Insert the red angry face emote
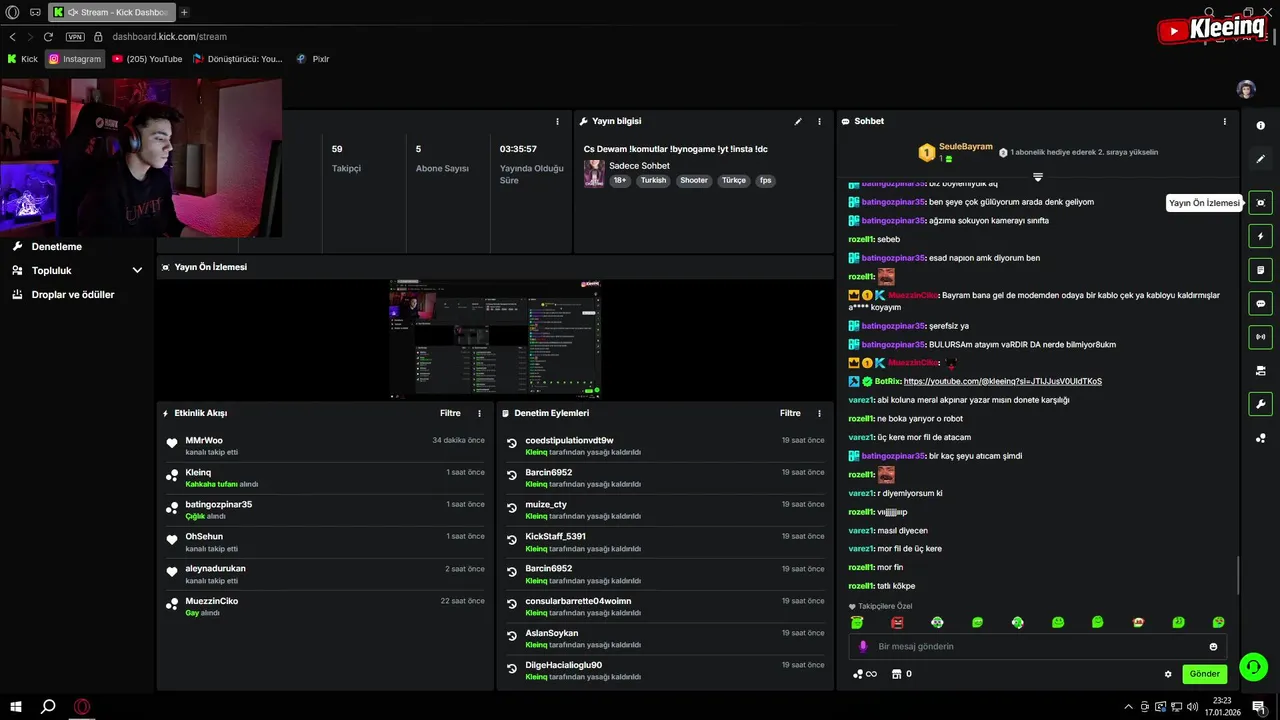This screenshot has width=1280, height=720. (897, 622)
